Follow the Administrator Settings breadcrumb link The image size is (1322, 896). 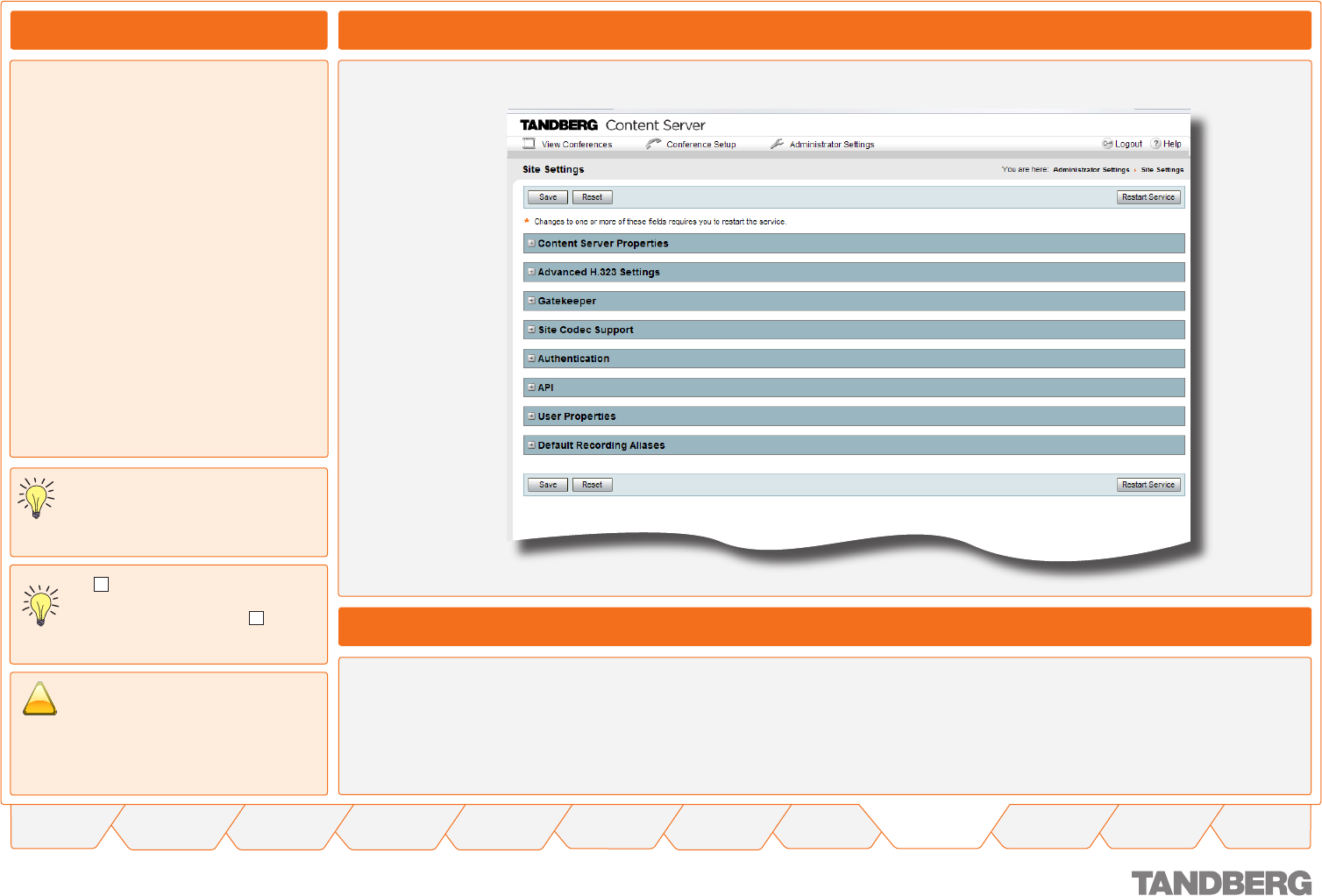(x=1091, y=170)
